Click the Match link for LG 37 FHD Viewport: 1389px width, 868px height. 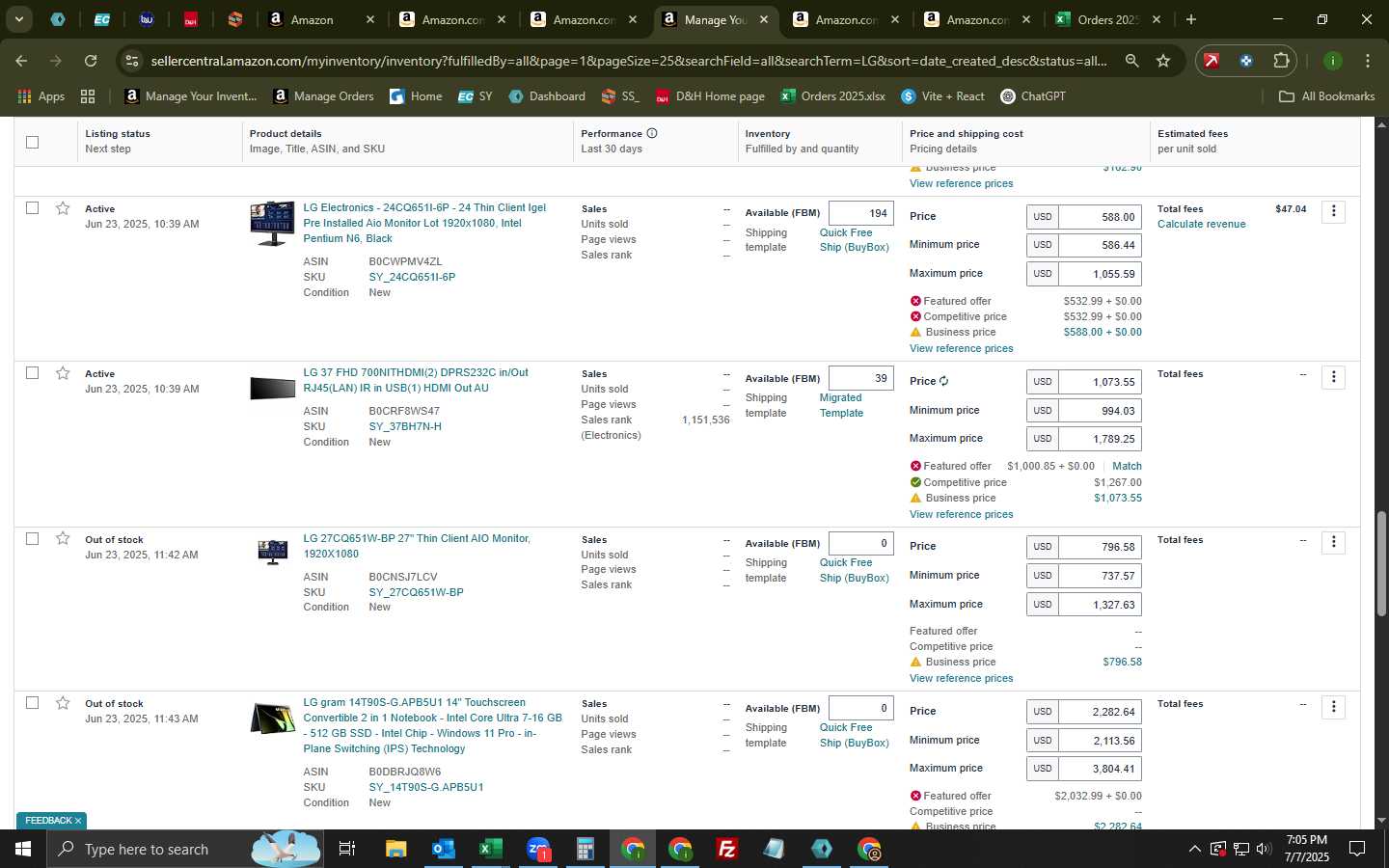pyautogui.click(x=1127, y=466)
